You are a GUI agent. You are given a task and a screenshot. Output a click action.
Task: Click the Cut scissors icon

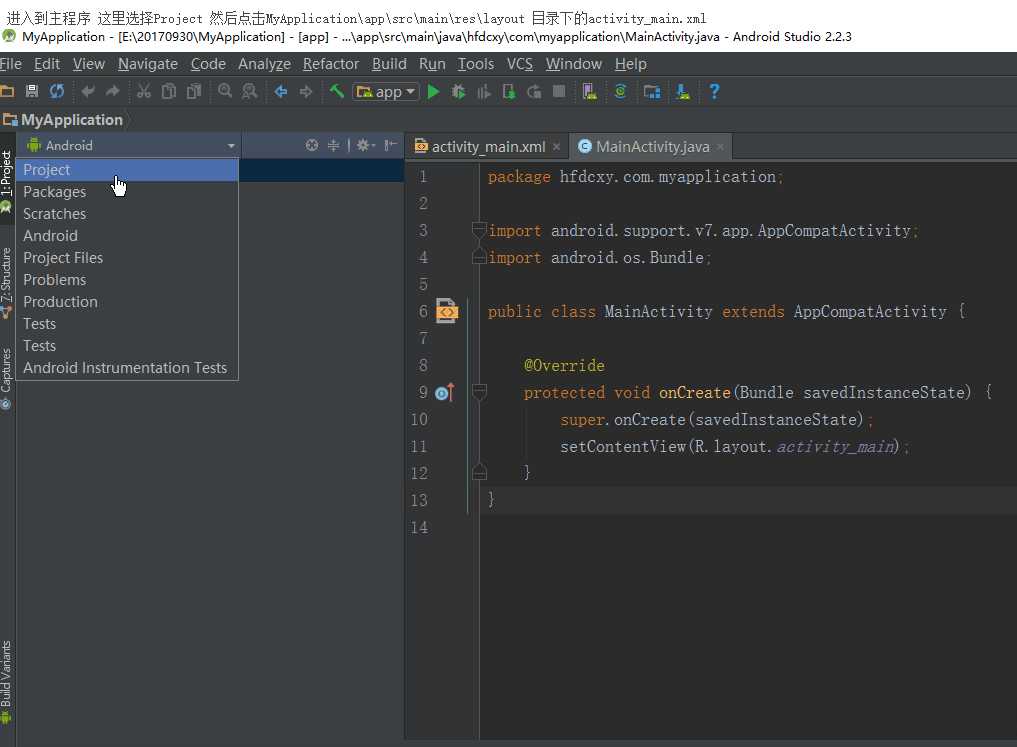point(143,91)
